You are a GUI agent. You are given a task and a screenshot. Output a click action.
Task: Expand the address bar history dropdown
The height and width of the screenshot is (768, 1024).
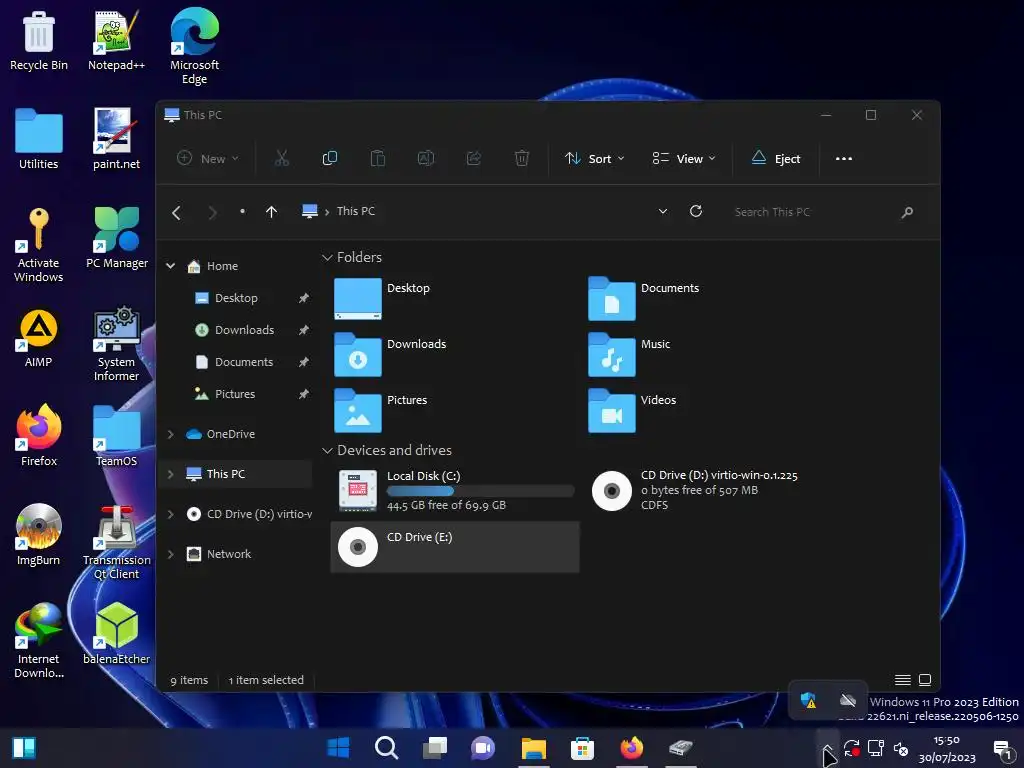[663, 212]
